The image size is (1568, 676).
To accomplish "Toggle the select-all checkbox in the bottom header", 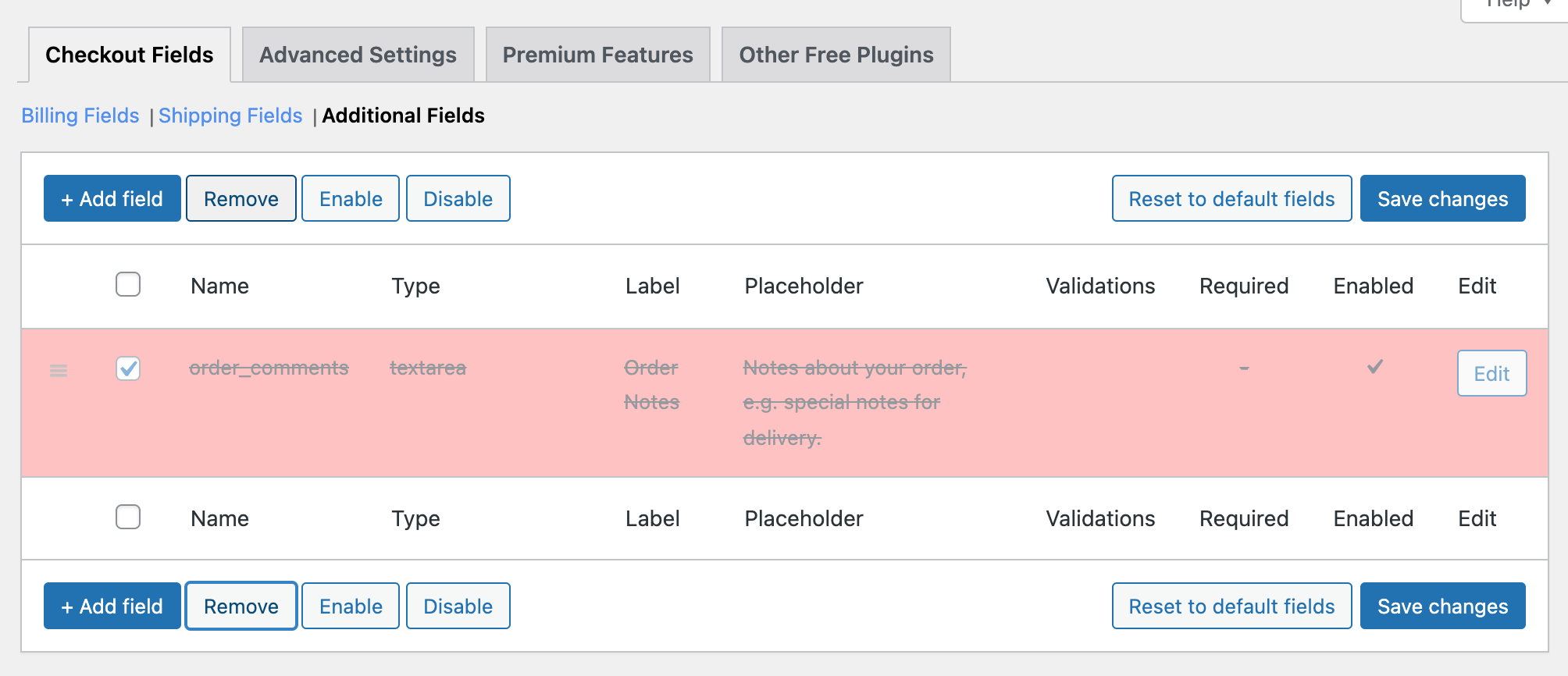I will (x=128, y=517).
